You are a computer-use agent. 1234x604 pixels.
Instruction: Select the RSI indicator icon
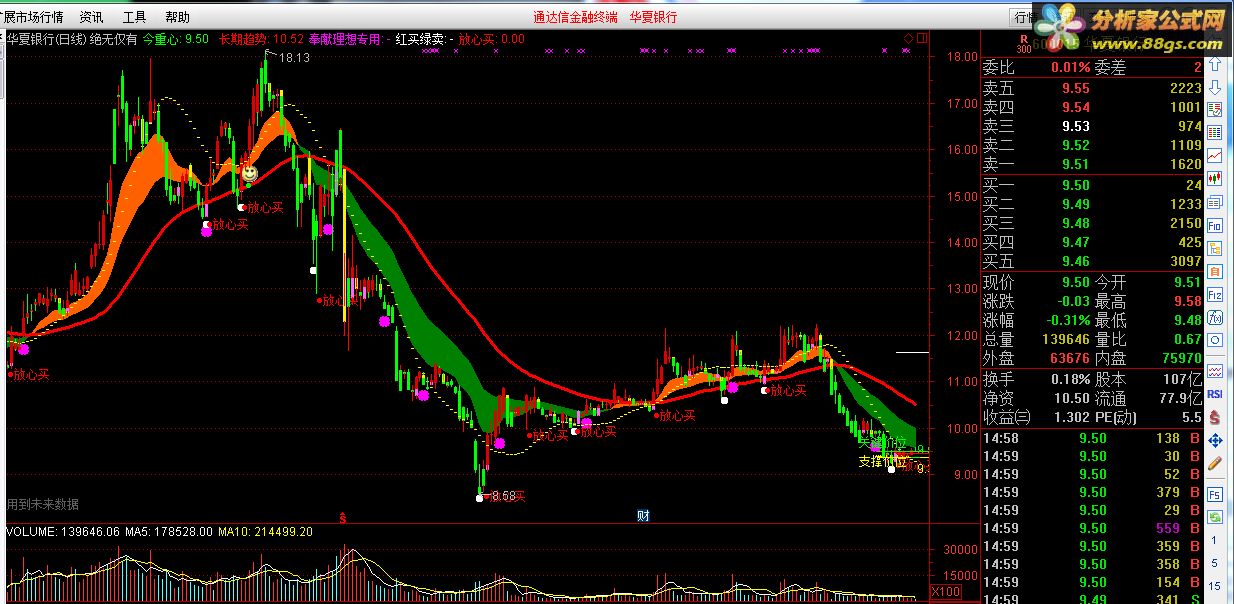[x=1215, y=394]
